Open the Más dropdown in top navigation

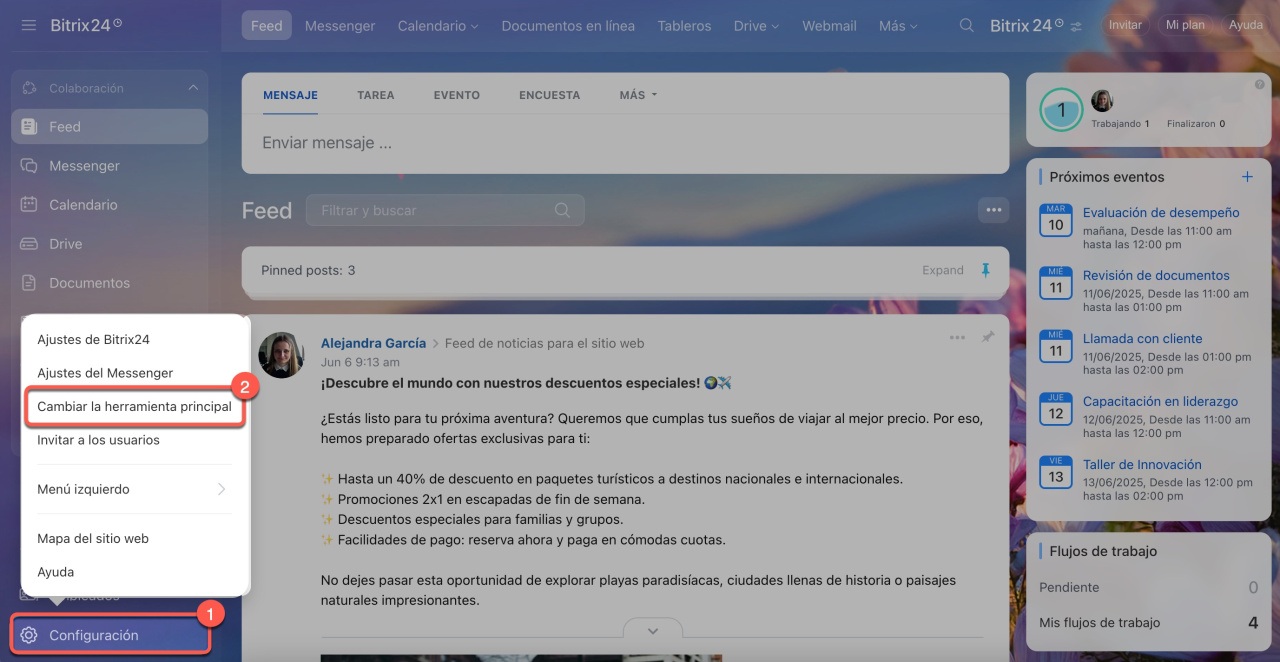(x=897, y=26)
